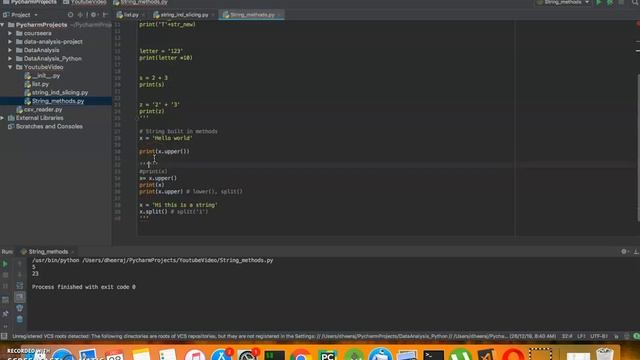Select Scratches and Consoles node

tap(45, 127)
